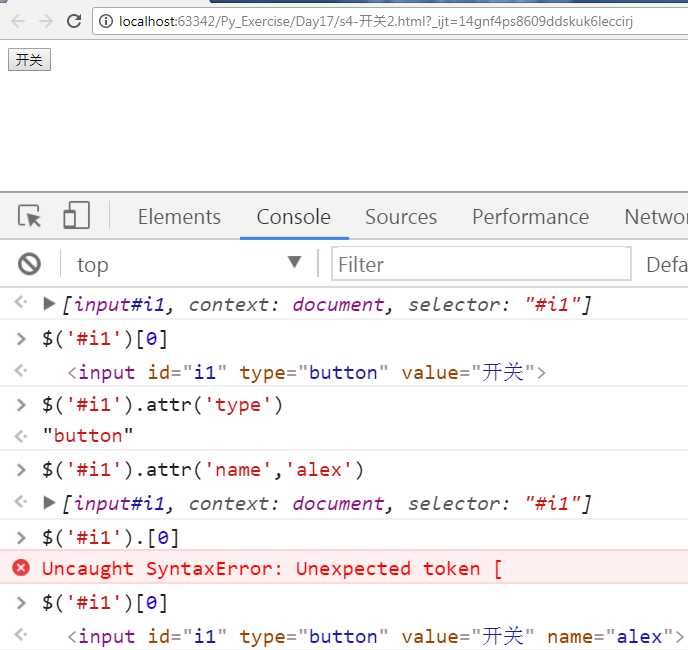Viewport: 688px width, 650px height.
Task: Toggle the device toolbar icon
Action: 76,215
